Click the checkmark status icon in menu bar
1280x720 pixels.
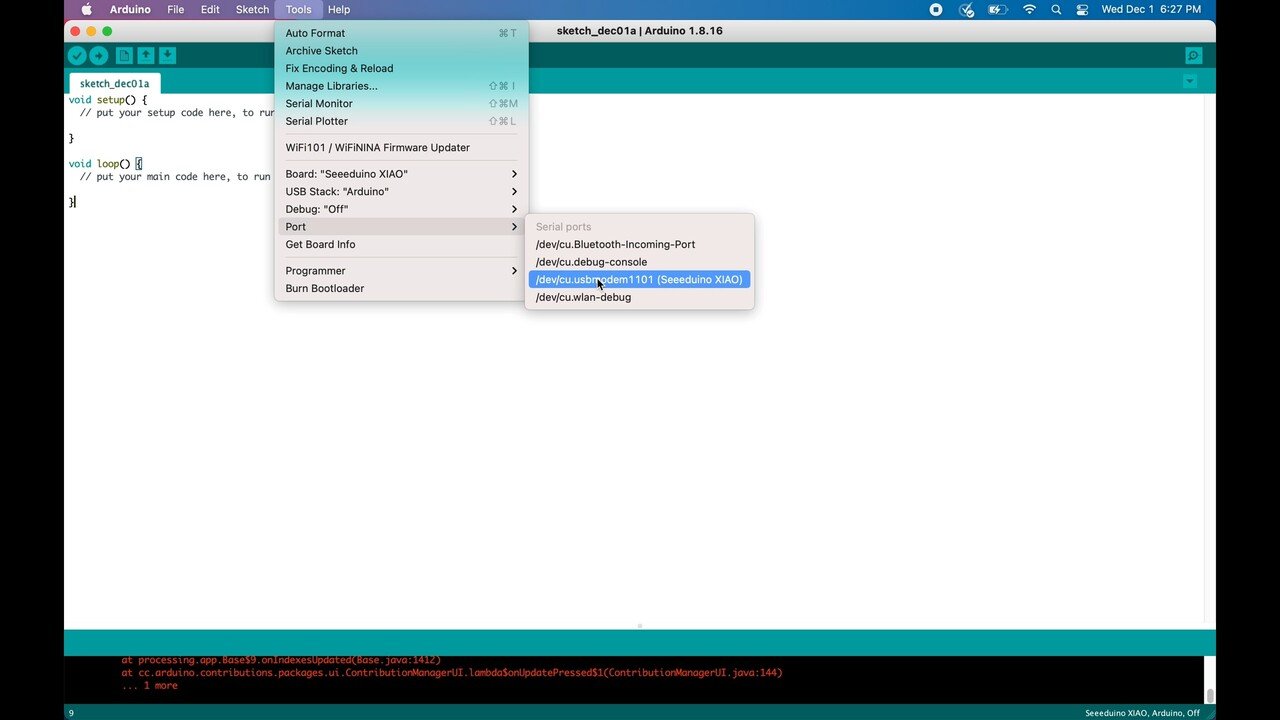966,10
